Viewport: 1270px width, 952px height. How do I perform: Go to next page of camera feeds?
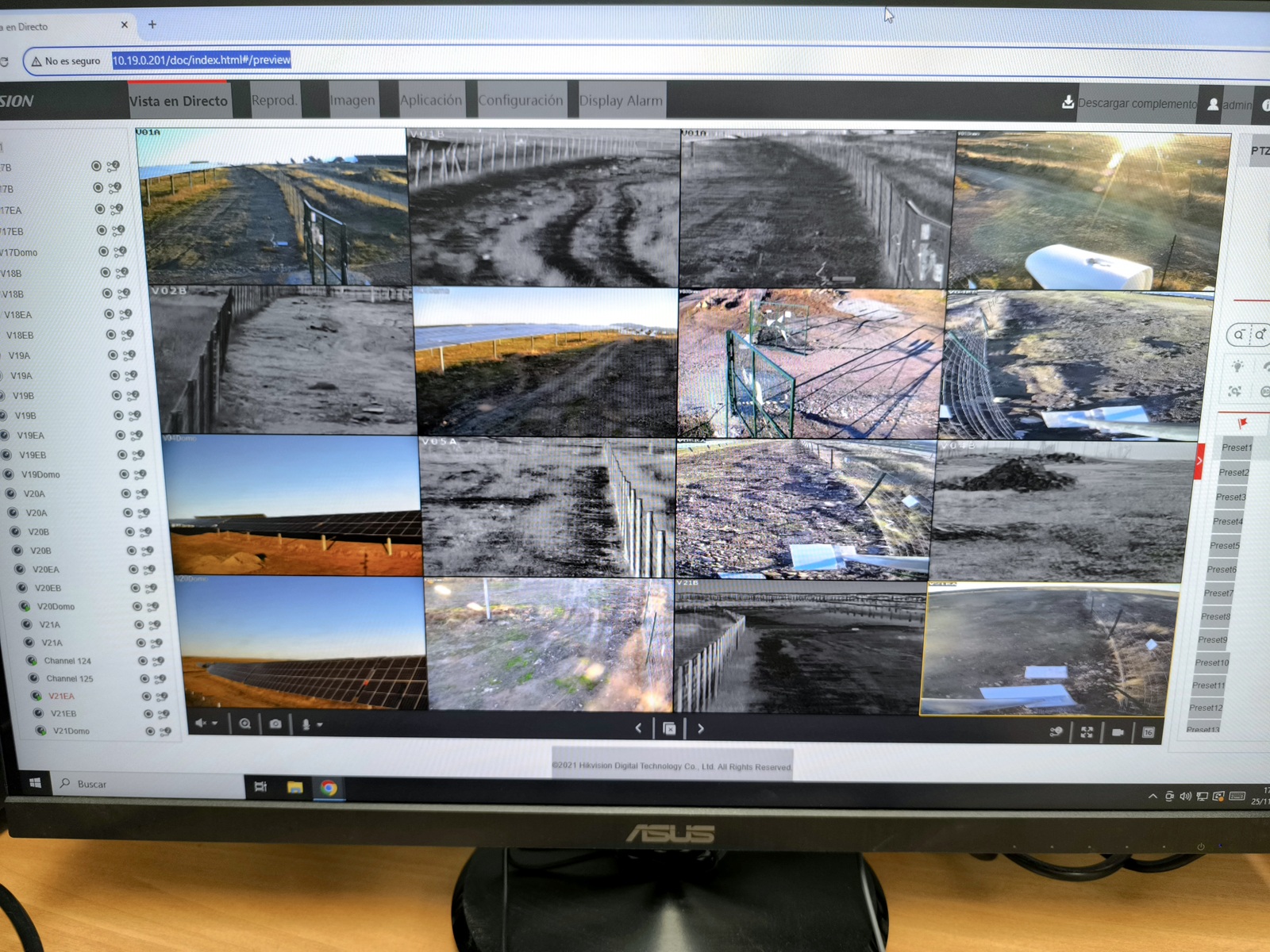click(700, 728)
